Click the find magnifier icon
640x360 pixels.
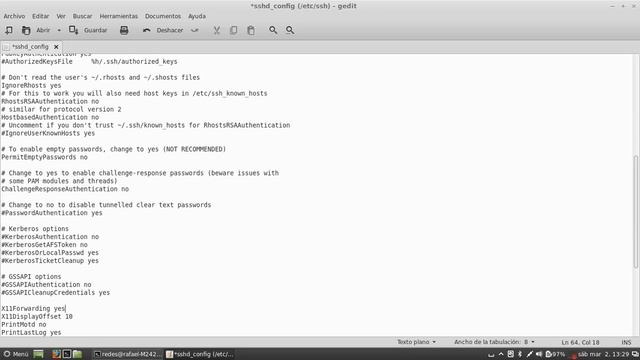[273, 30]
